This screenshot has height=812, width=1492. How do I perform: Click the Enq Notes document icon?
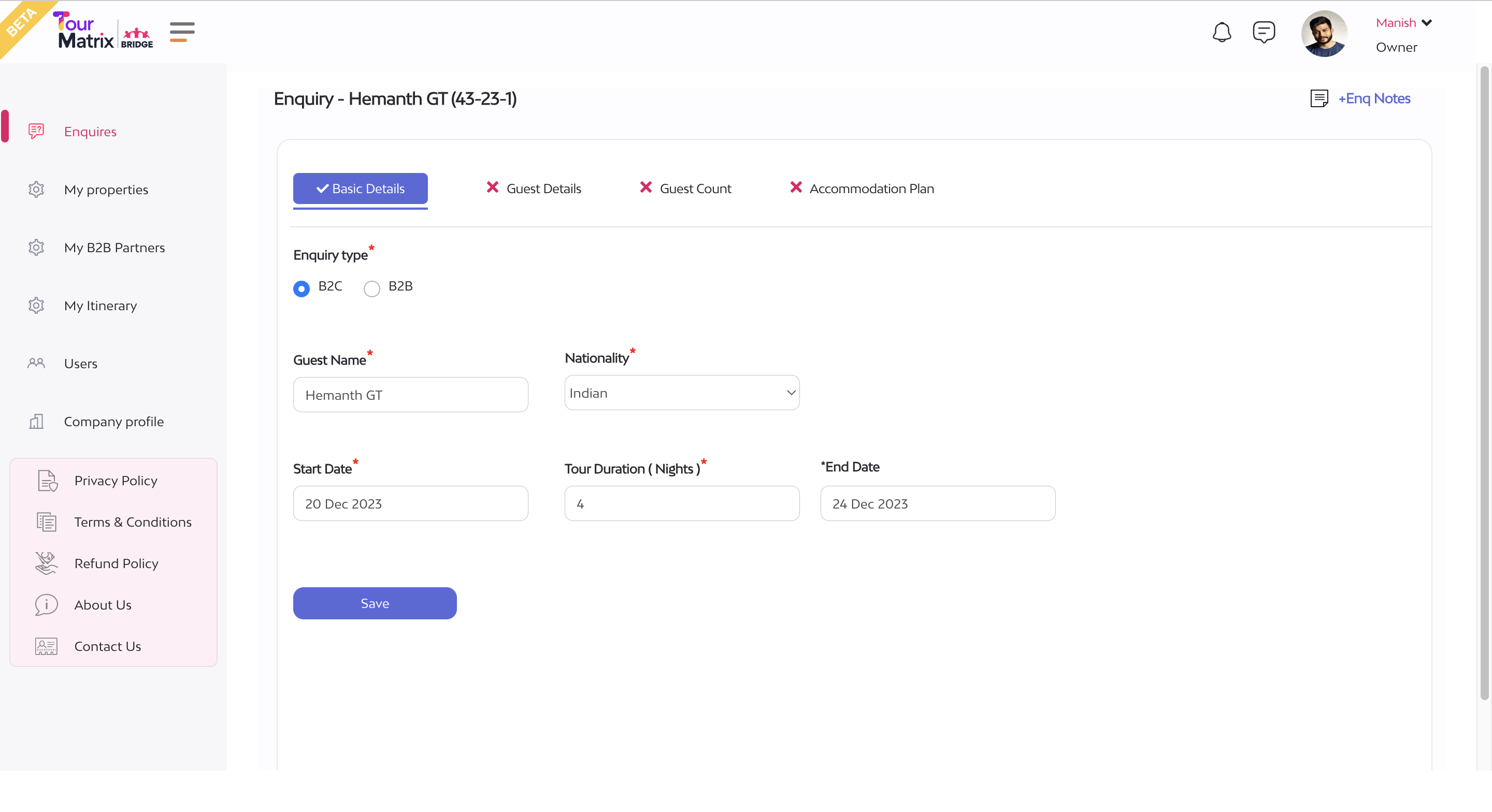click(1319, 98)
